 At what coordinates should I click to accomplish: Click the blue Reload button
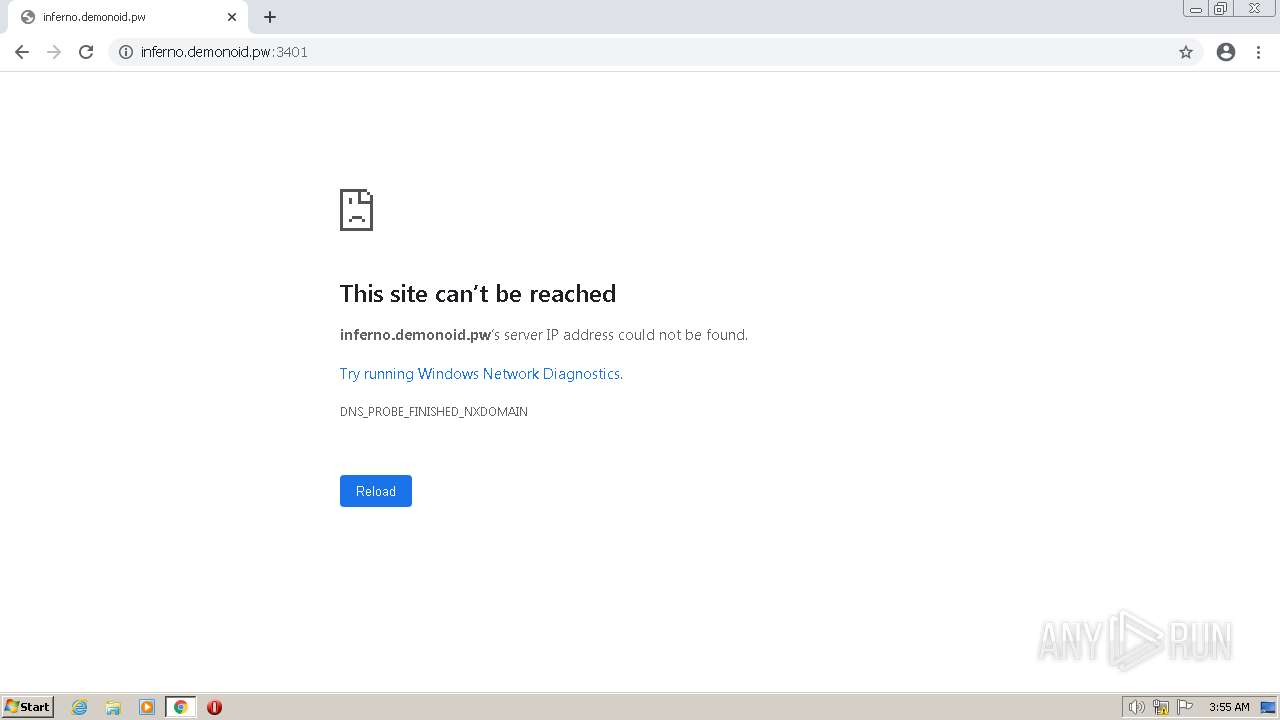coord(376,491)
